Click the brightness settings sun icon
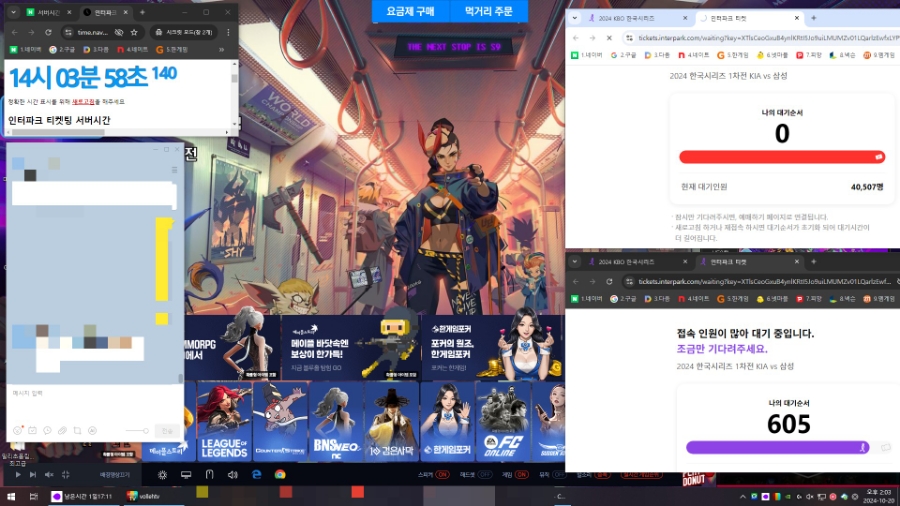This screenshot has height=506, width=900. point(162,474)
